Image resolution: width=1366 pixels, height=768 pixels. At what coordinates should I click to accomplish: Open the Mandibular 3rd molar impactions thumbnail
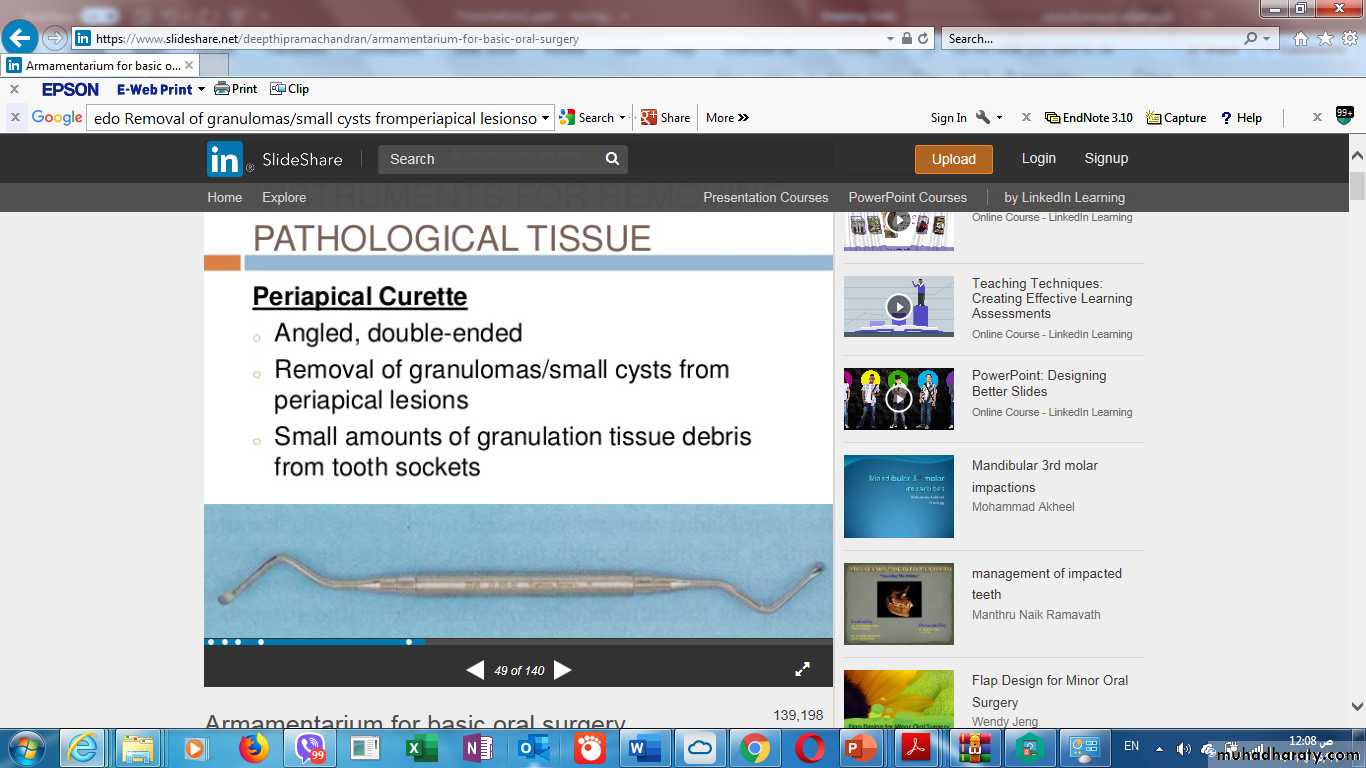(898, 497)
